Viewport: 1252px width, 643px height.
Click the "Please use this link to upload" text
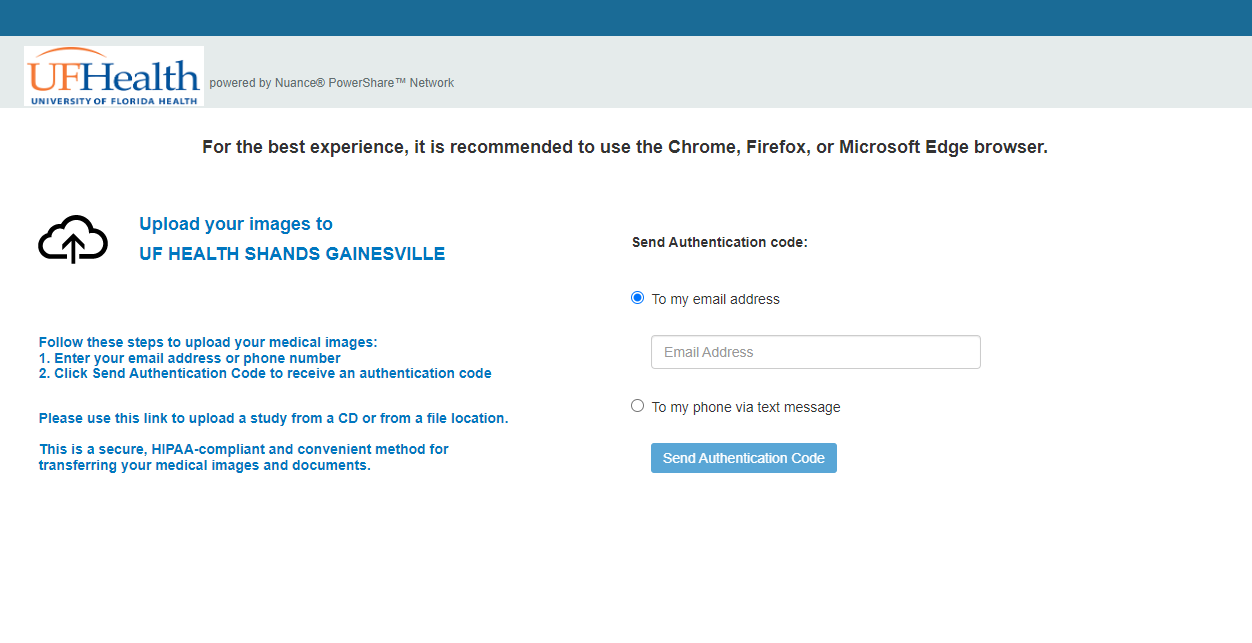point(274,418)
